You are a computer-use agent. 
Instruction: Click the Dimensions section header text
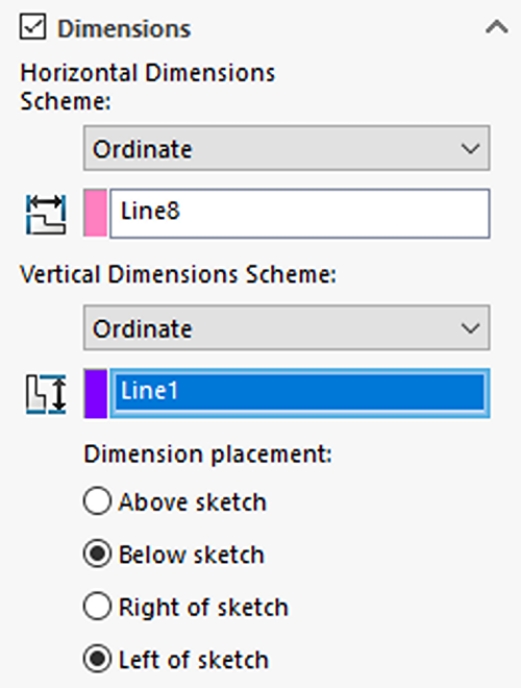(x=124, y=29)
